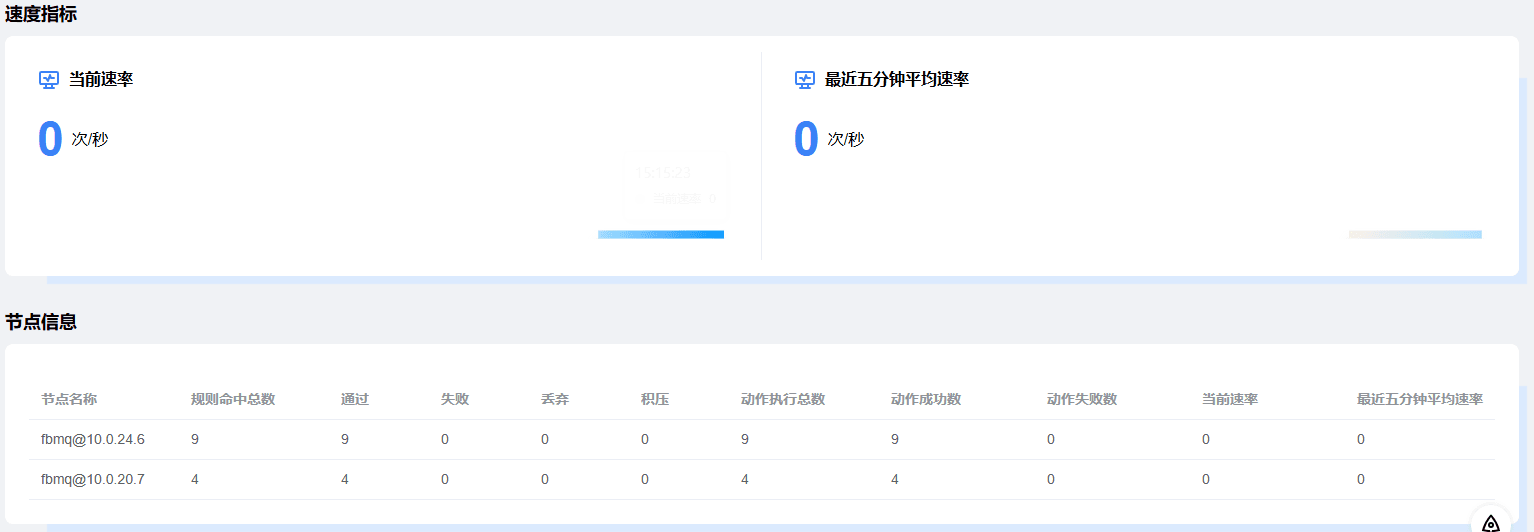
Task: Click the monitor icon beside 当前速率
Action: [x=49, y=80]
